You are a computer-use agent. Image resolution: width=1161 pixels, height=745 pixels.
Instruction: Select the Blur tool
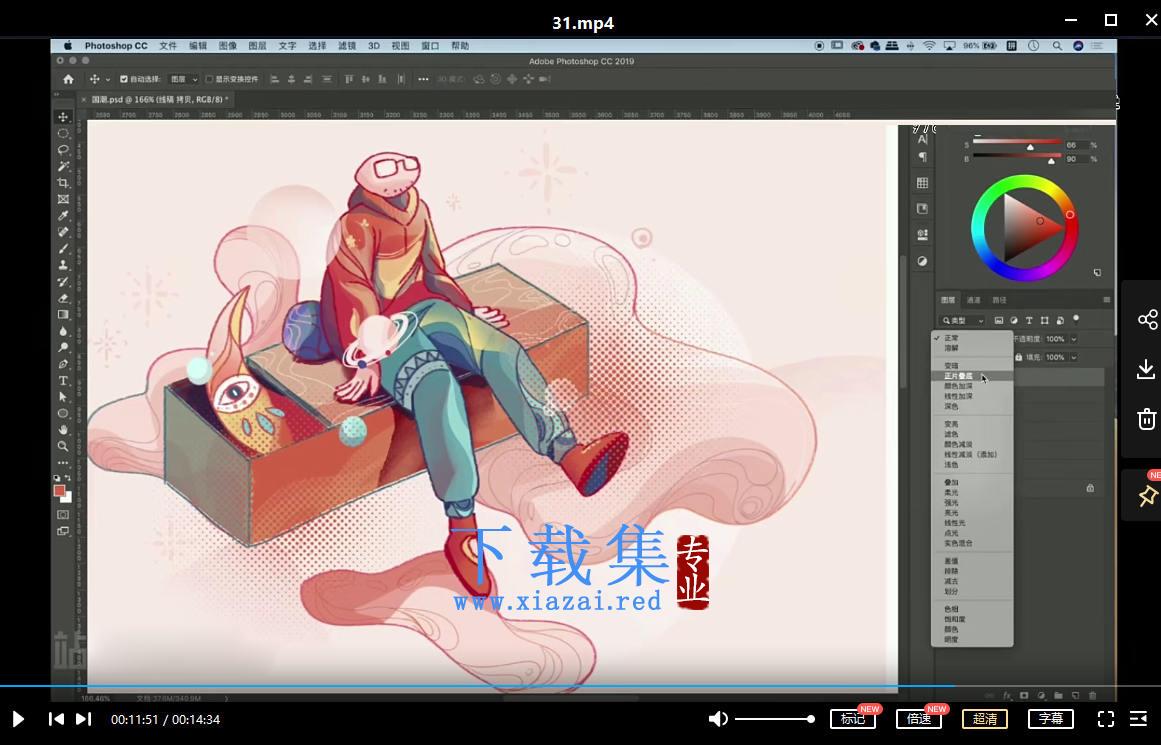pyautogui.click(x=63, y=331)
